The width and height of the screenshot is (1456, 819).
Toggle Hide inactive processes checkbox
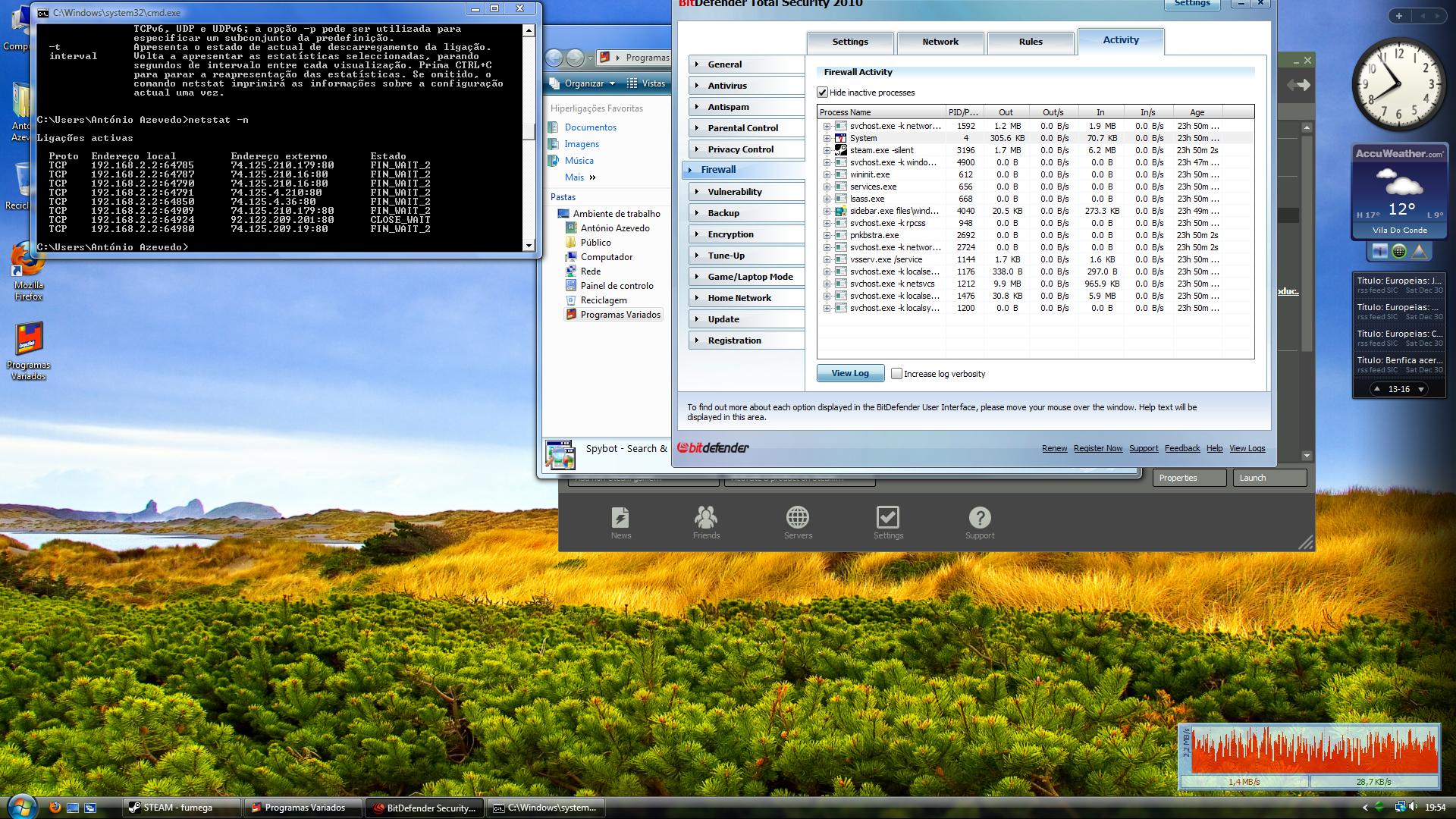(x=822, y=93)
